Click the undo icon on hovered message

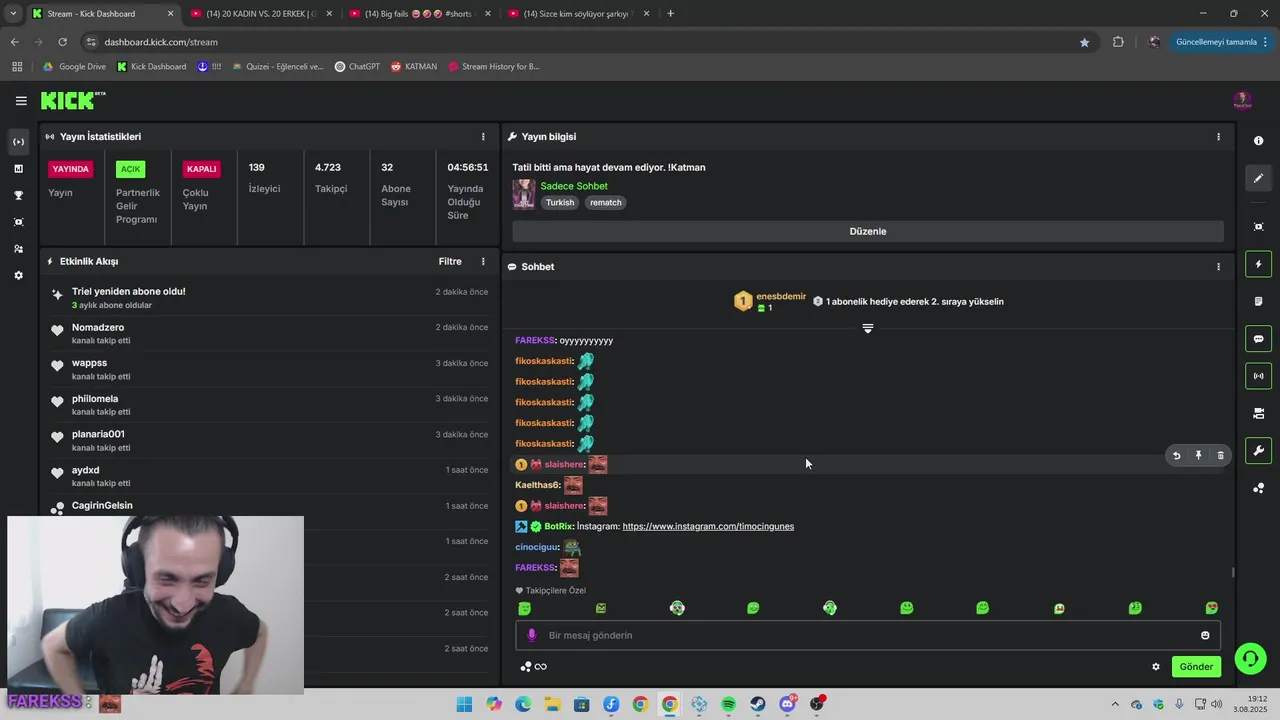pos(1176,456)
